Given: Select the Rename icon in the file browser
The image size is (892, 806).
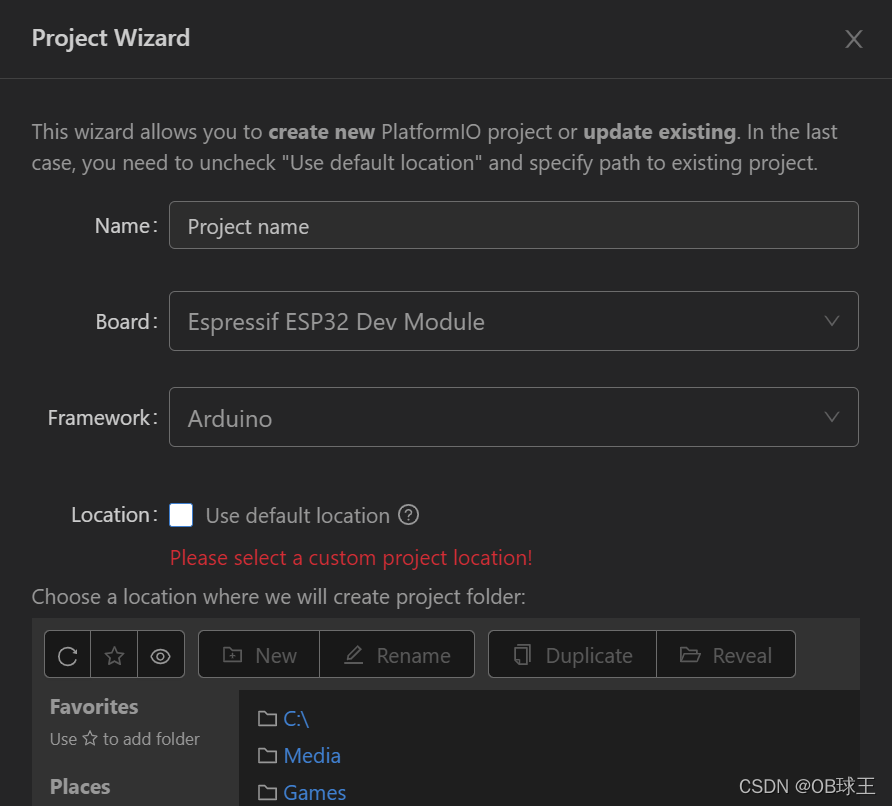Looking at the screenshot, I should [397, 654].
